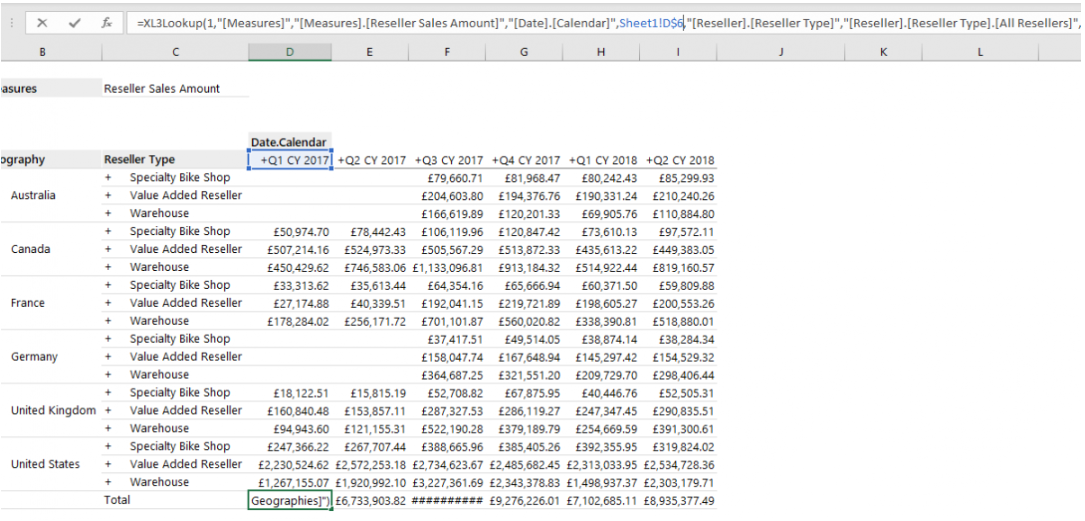Select the column K header
1085x521 pixels.
pos(883,51)
